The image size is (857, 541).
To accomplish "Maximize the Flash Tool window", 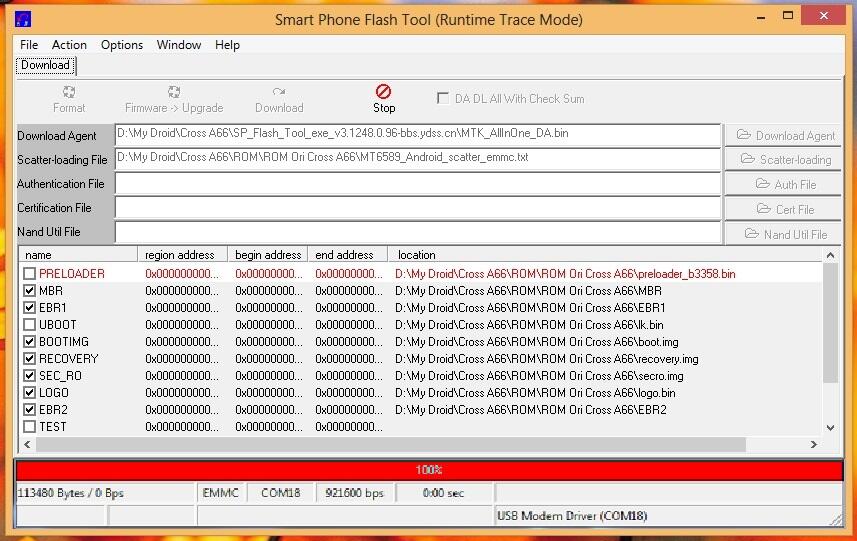I will click(x=788, y=16).
